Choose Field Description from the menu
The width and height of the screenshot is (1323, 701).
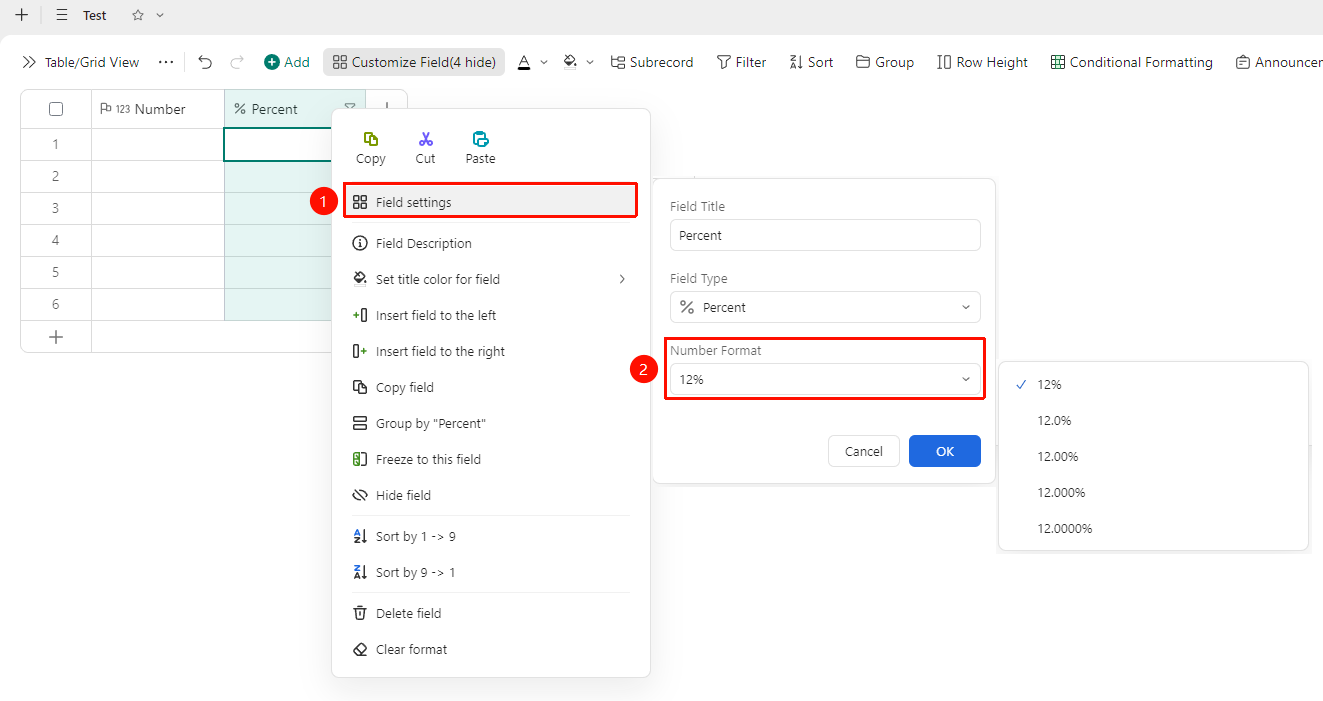(x=490, y=243)
